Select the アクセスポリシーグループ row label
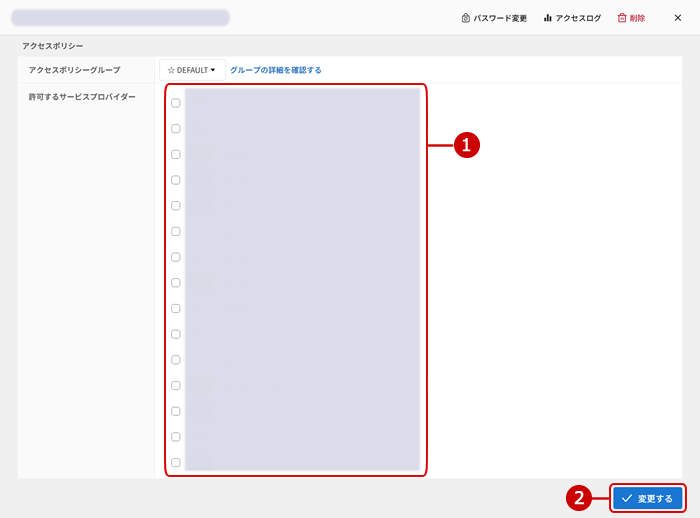 75,70
